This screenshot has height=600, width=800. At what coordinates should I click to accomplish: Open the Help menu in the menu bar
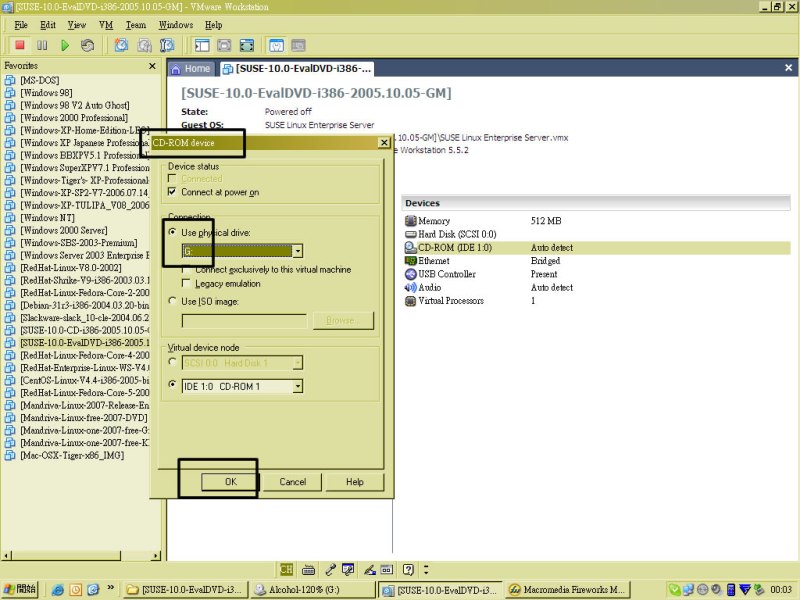tap(214, 25)
